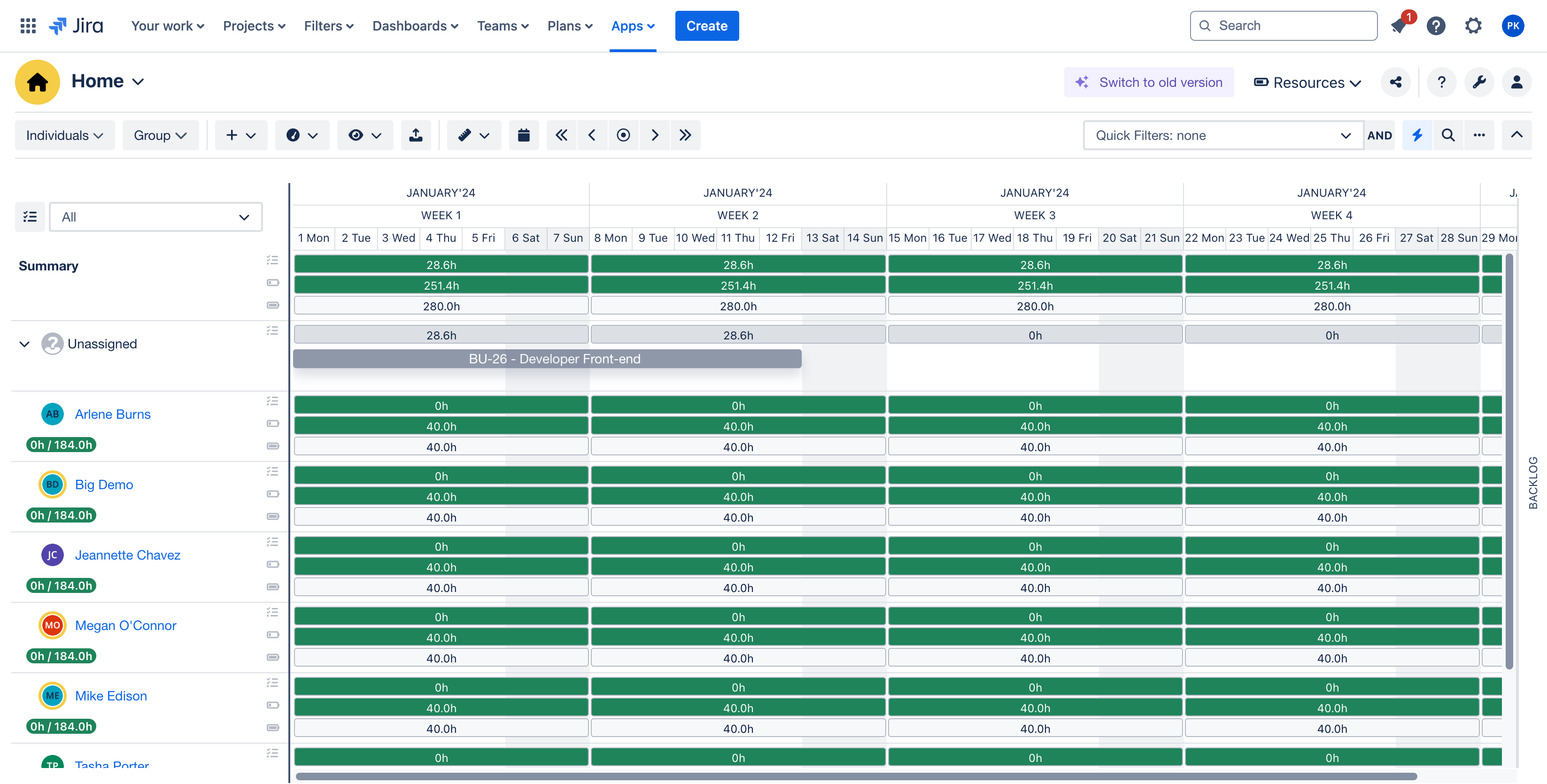Click the export/upload icon in toolbar
Image resolution: width=1547 pixels, height=784 pixels.
[x=416, y=135]
